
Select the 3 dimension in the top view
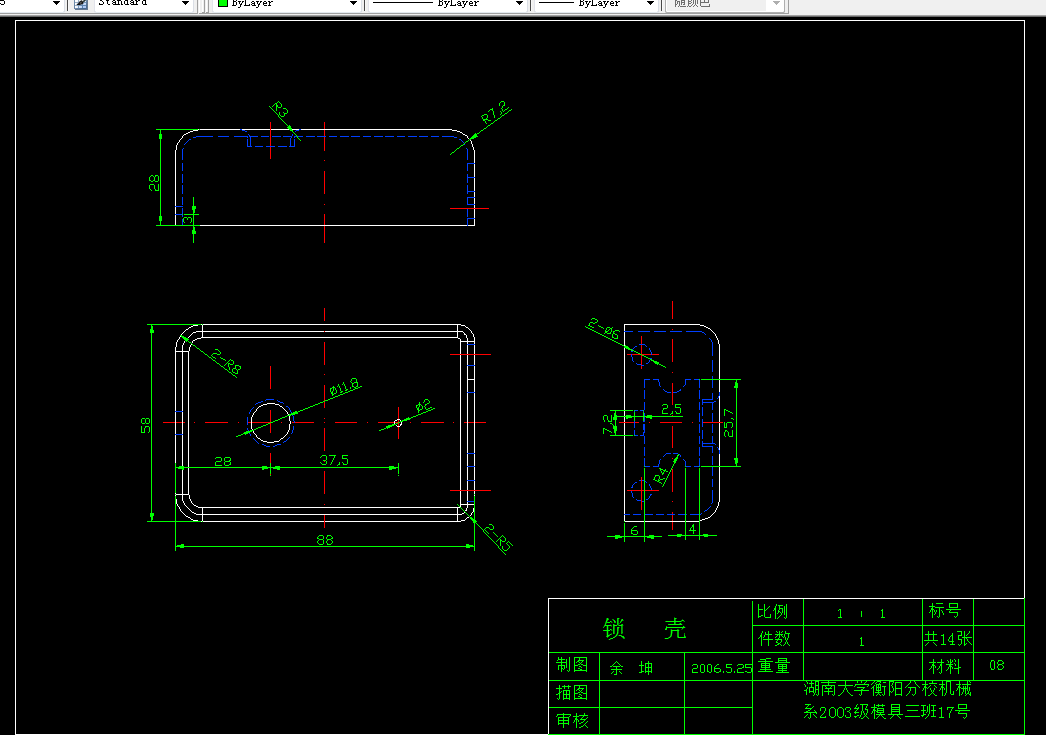[x=188, y=219]
